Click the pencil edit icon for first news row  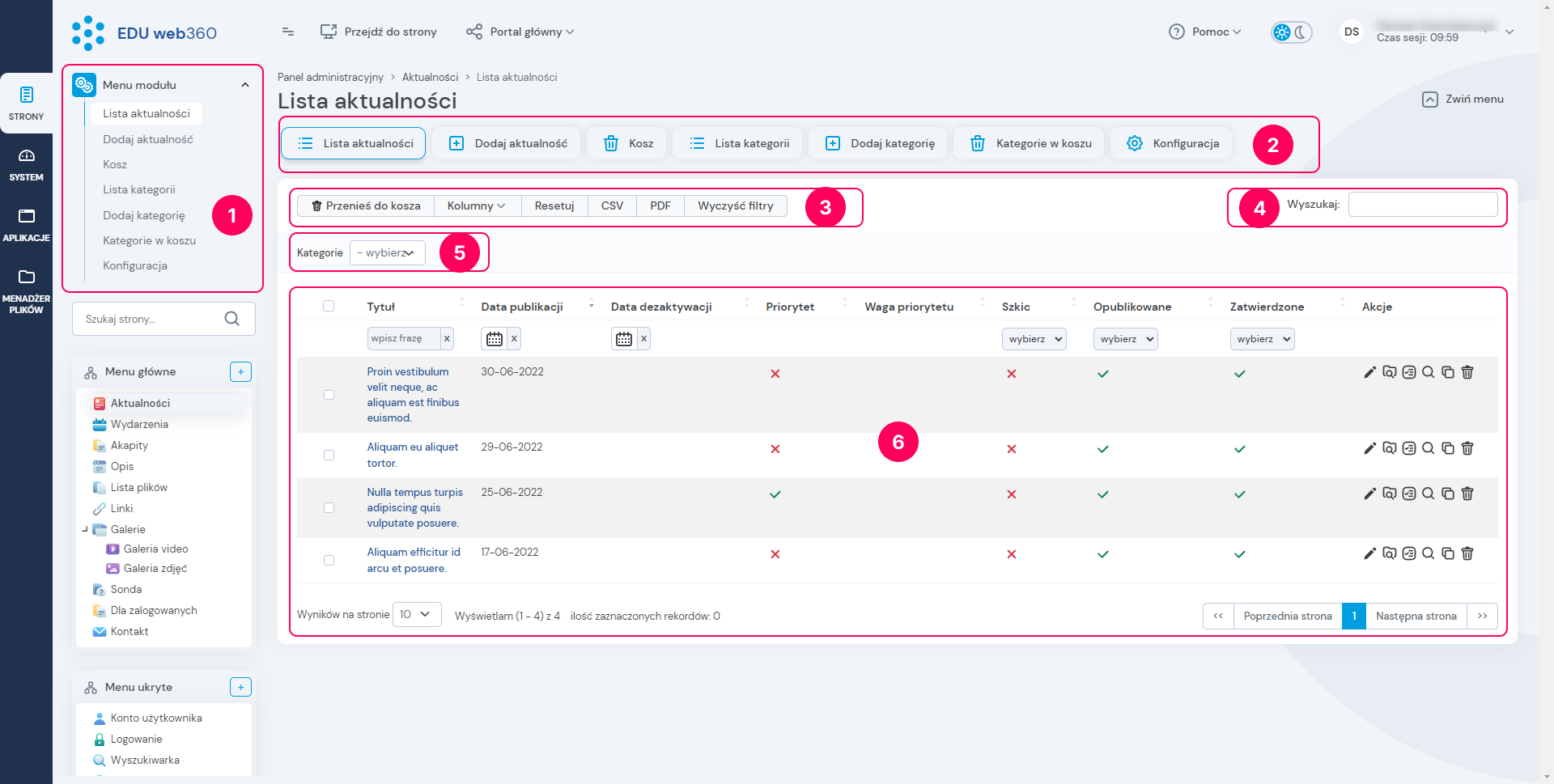[1369, 372]
